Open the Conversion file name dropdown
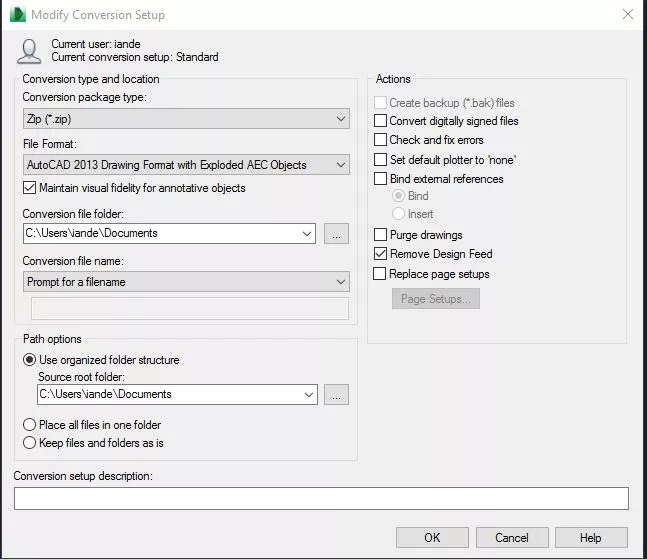Image resolution: width=647 pixels, height=559 pixels. click(x=186, y=282)
